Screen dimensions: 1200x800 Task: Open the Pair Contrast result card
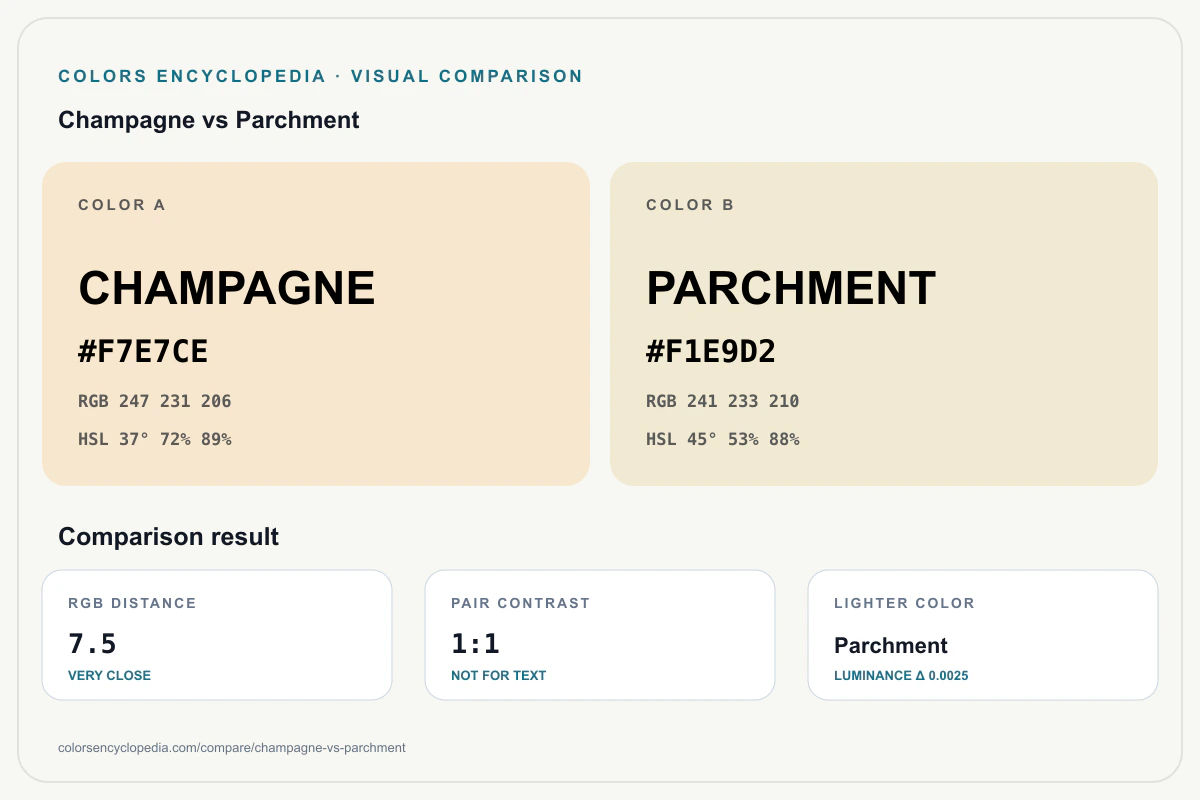click(600, 635)
